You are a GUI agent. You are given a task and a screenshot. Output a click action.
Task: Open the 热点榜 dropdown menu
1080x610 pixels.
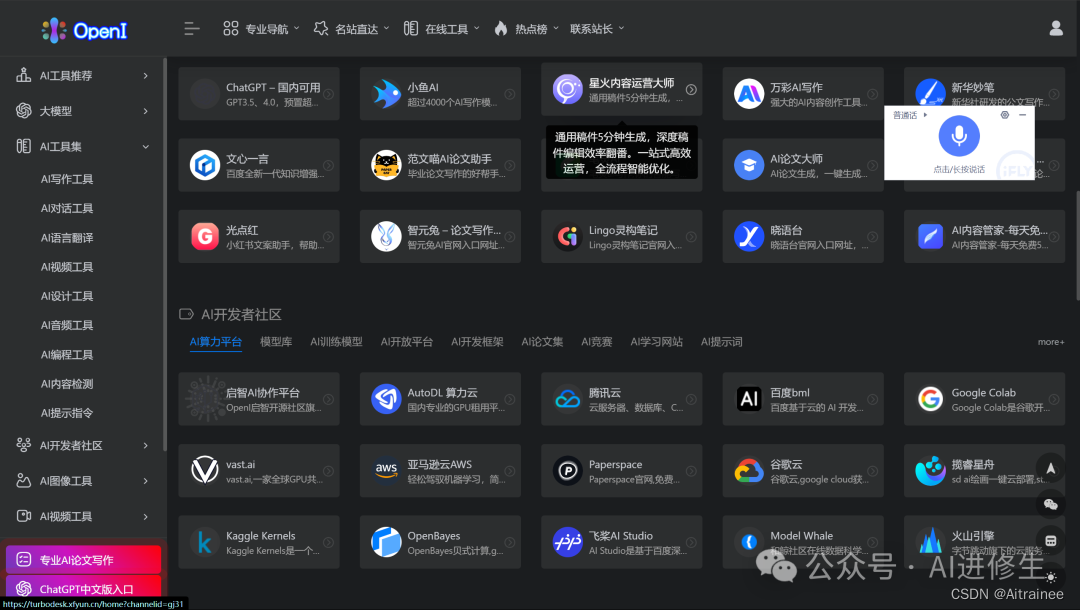[x=527, y=29]
